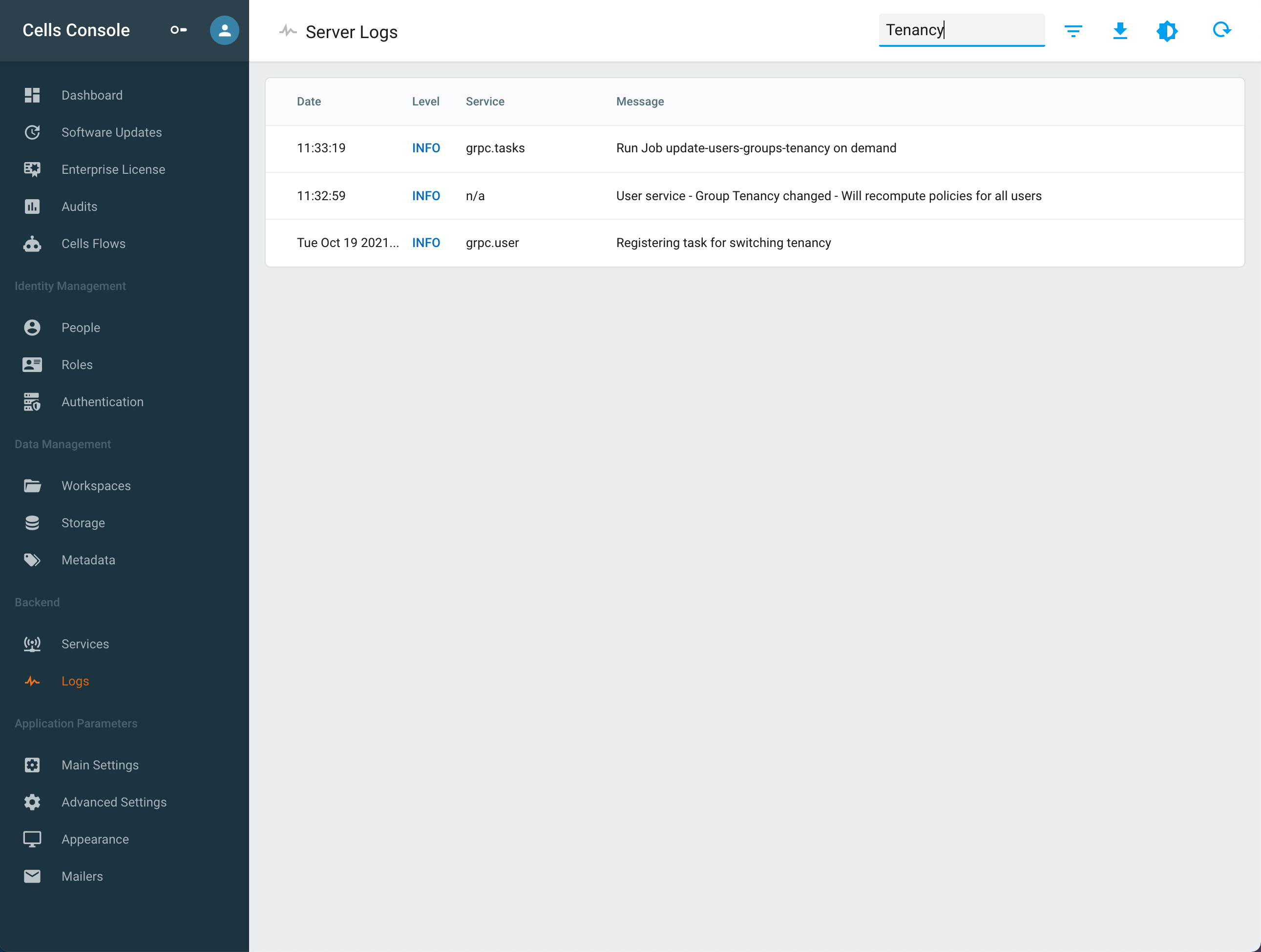
Task: Open the Audits section
Action: tap(79, 206)
